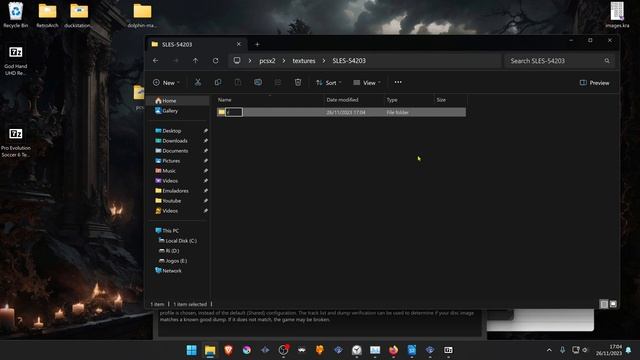Screen dimensions: 640x360
Task: Sort by Name column header
Action: [x=224, y=100]
